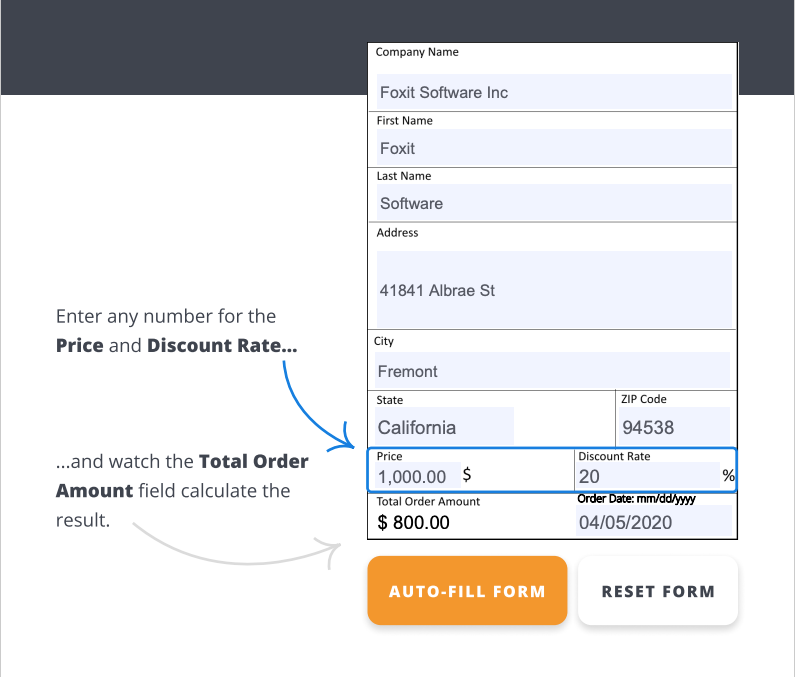Click the Price field showing 1,000.00
795x677 pixels.
[x=415, y=477]
